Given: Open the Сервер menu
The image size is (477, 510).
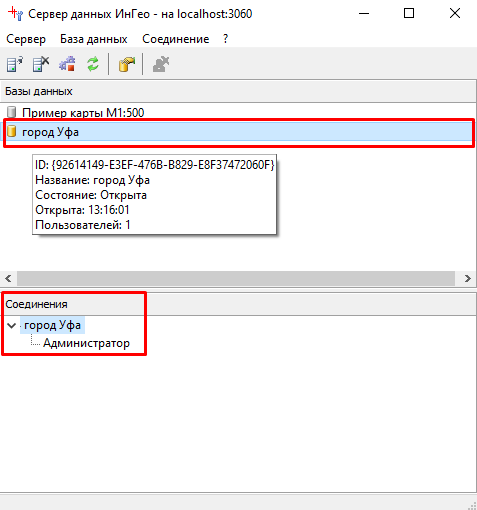Looking at the screenshot, I should pyautogui.click(x=26, y=39).
